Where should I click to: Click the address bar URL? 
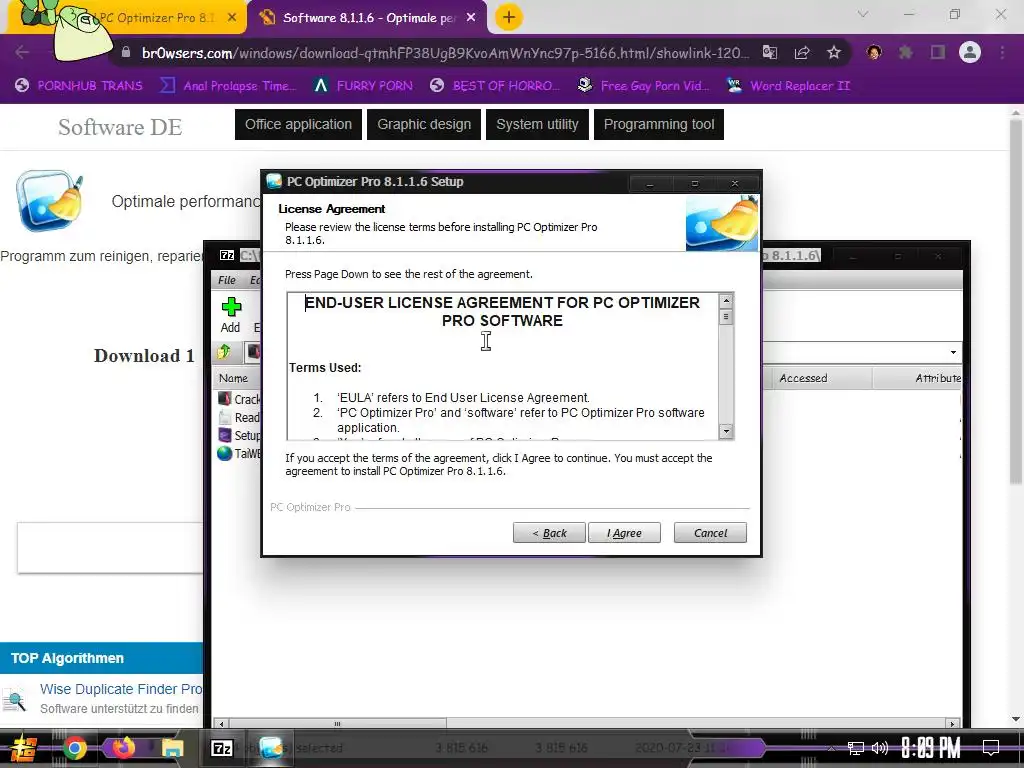[x=445, y=53]
